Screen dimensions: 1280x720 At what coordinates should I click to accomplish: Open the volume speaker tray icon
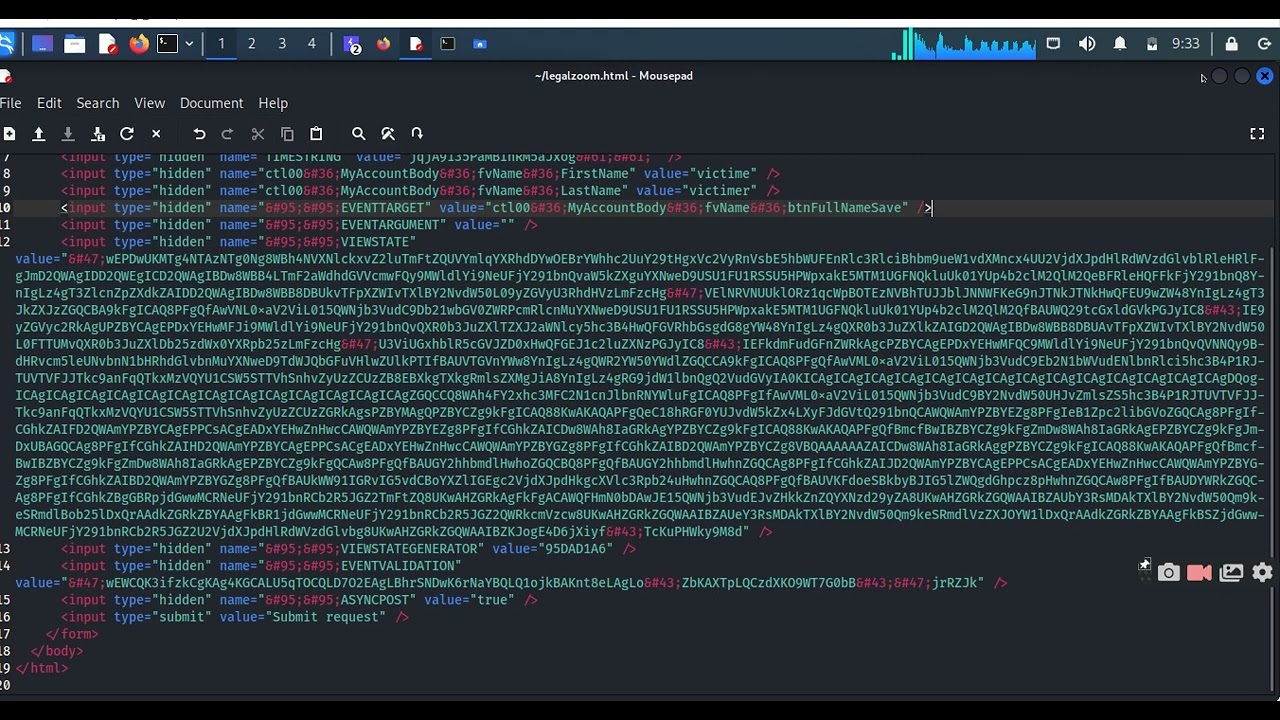pos(1087,44)
